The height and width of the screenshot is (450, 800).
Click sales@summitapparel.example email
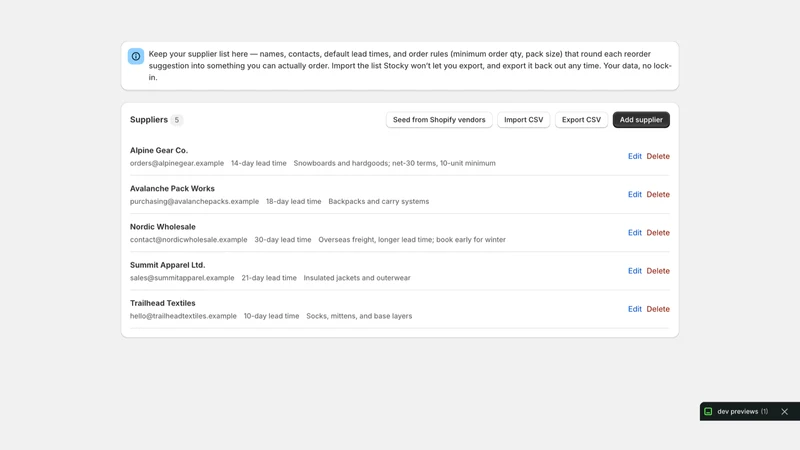click(x=182, y=278)
